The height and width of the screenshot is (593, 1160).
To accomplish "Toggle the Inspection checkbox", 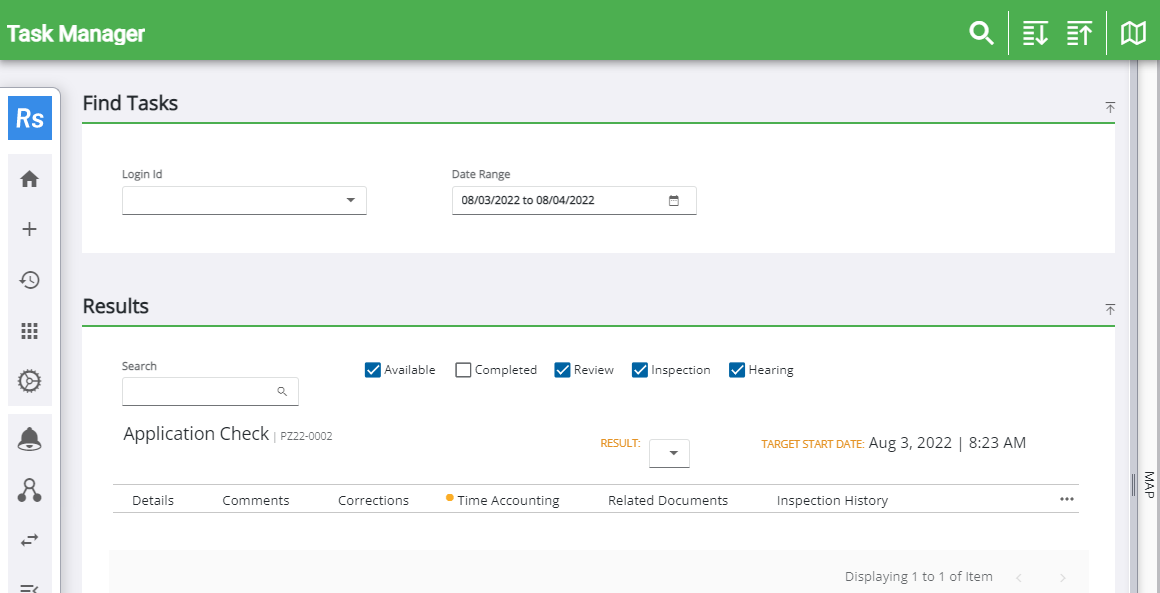I will pyautogui.click(x=640, y=370).
